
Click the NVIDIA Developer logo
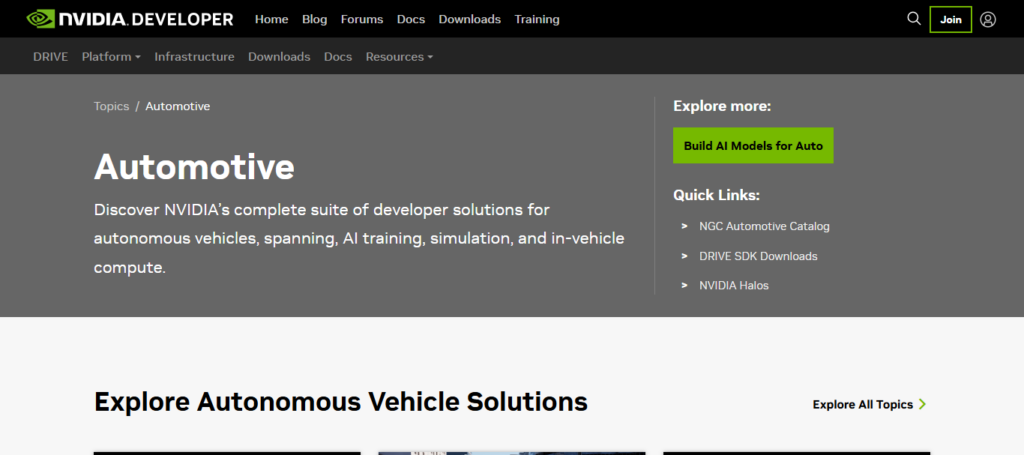(x=130, y=19)
